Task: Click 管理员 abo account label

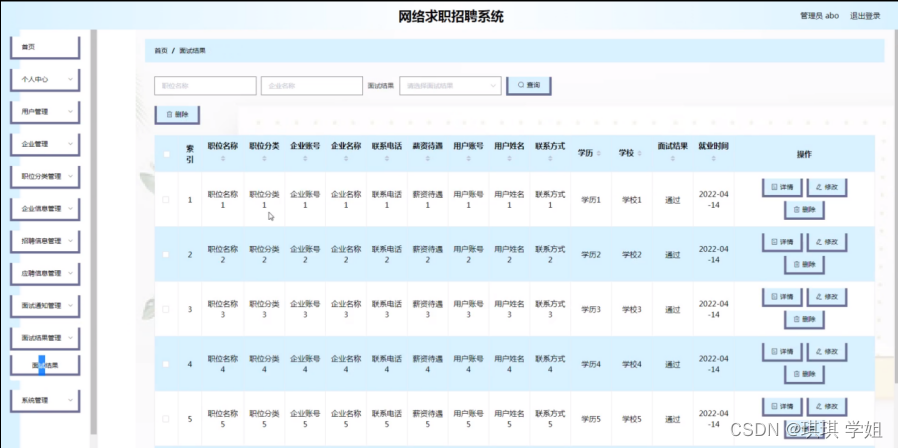Action: coord(819,16)
